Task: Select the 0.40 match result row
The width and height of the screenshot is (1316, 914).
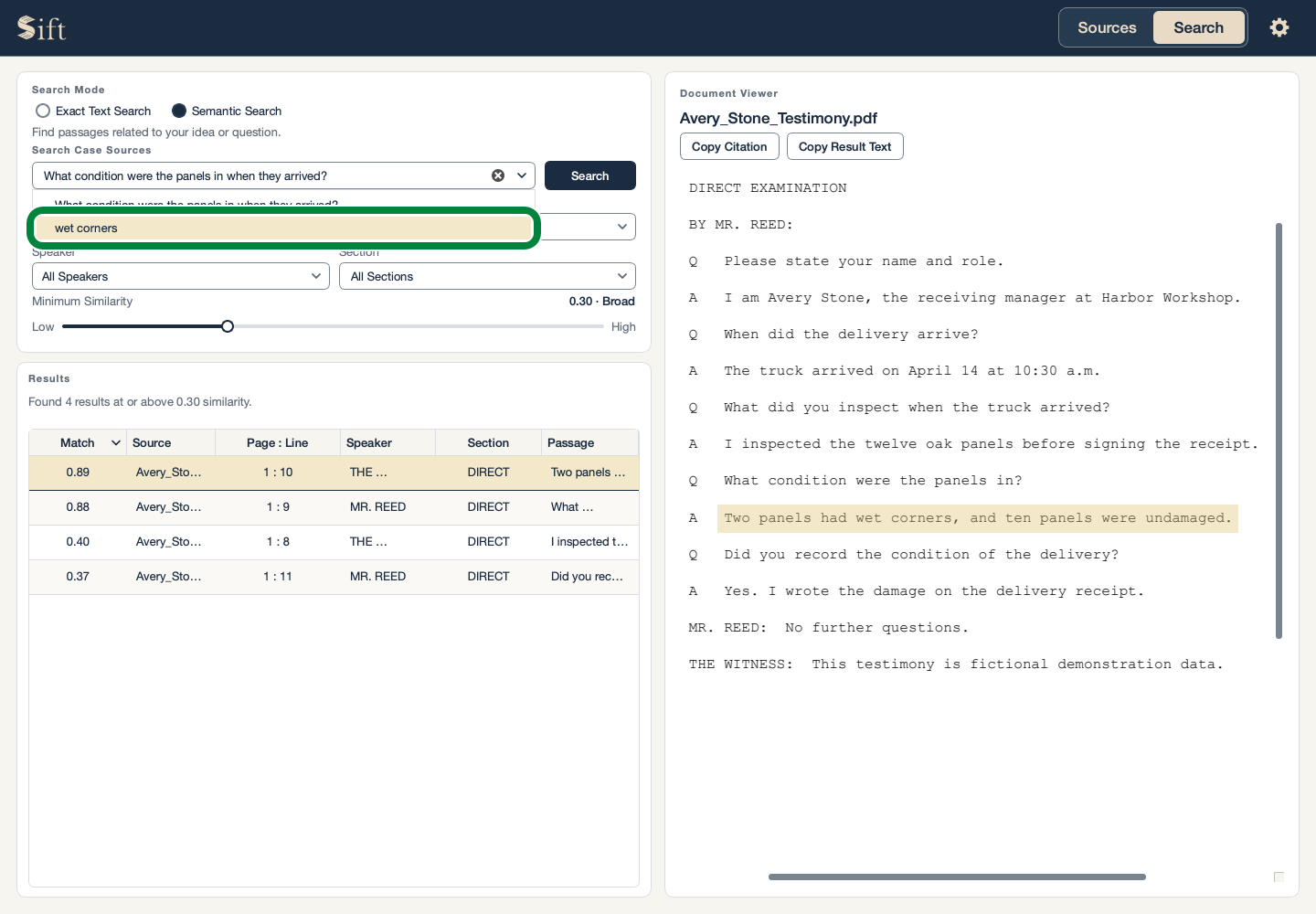Action: click(334, 542)
